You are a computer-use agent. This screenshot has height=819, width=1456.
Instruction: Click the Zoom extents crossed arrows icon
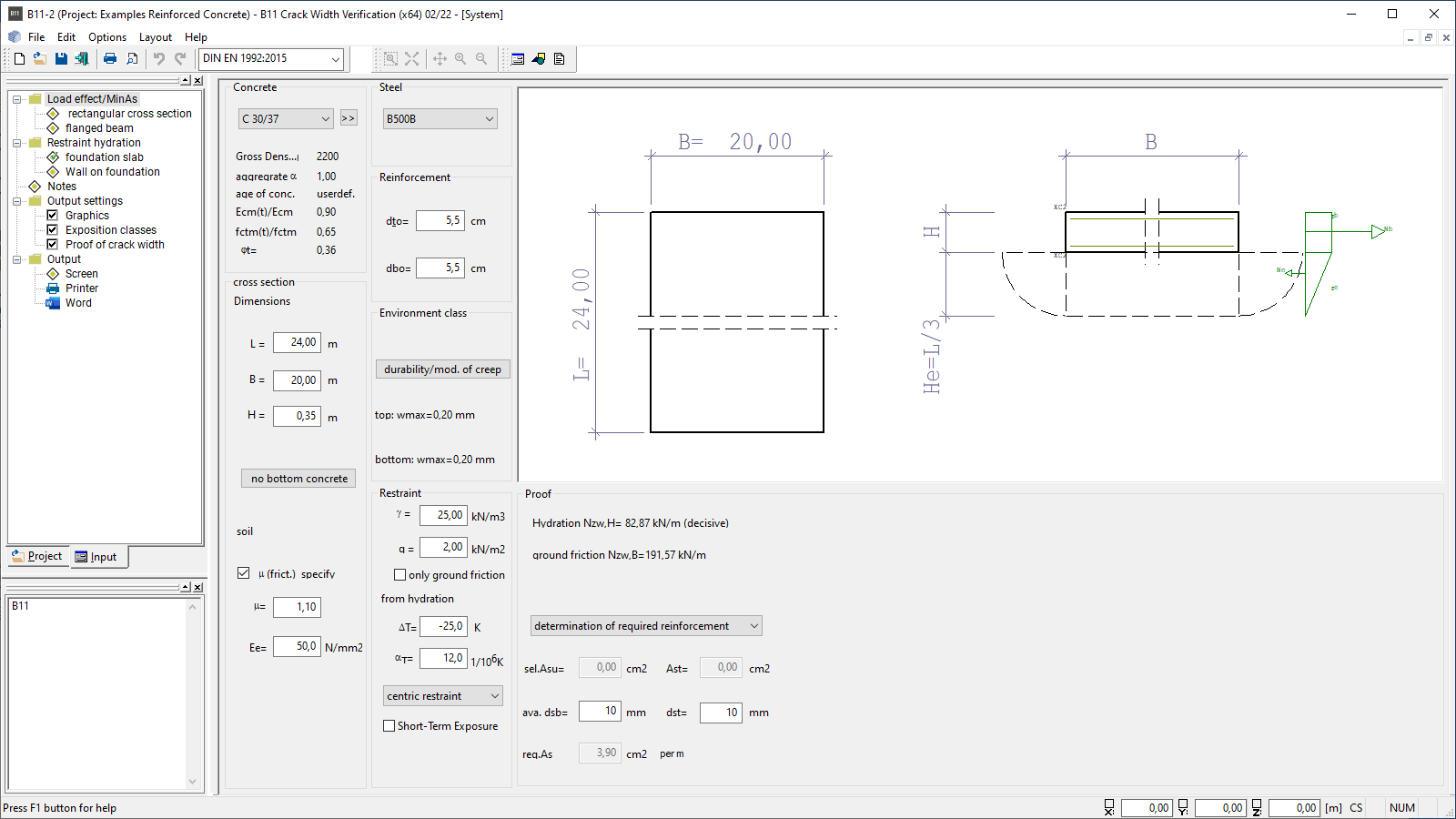(412, 58)
